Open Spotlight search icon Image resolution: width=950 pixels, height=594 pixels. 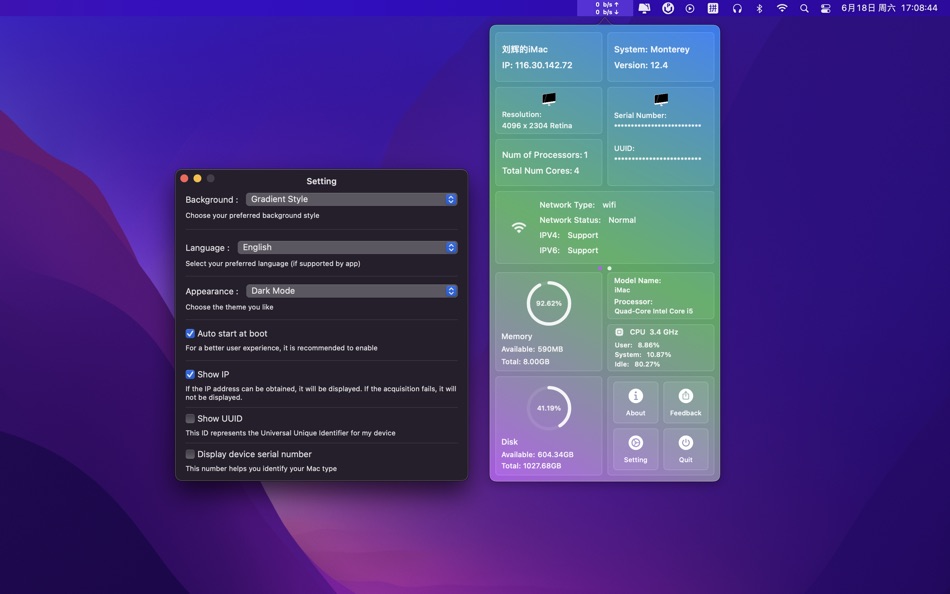click(x=804, y=8)
